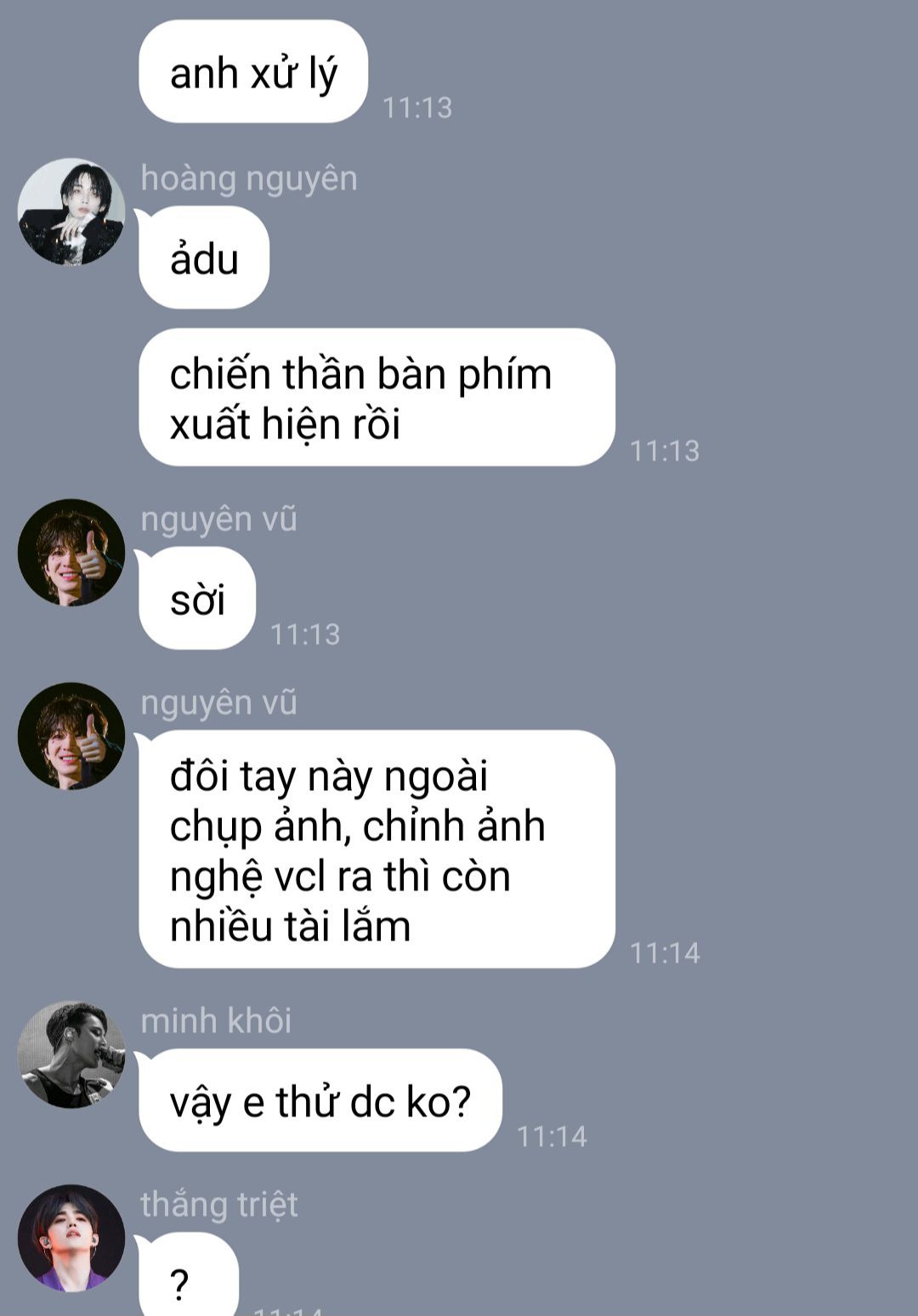The image size is (918, 1316).
Task: Click the sender name 'minh khôi'
Action: 216,1021
